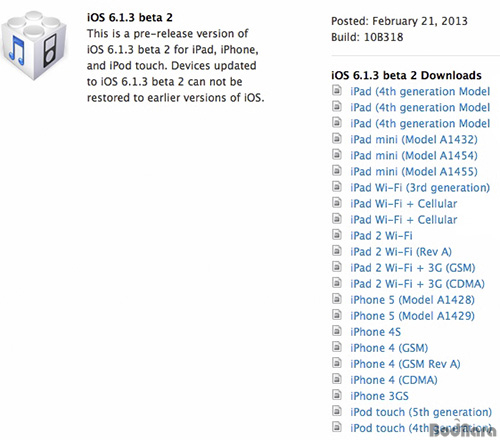Viewport: 500px width, 440px height.
Task: Click the file icon beside iPhone 4S
Action: (337, 331)
